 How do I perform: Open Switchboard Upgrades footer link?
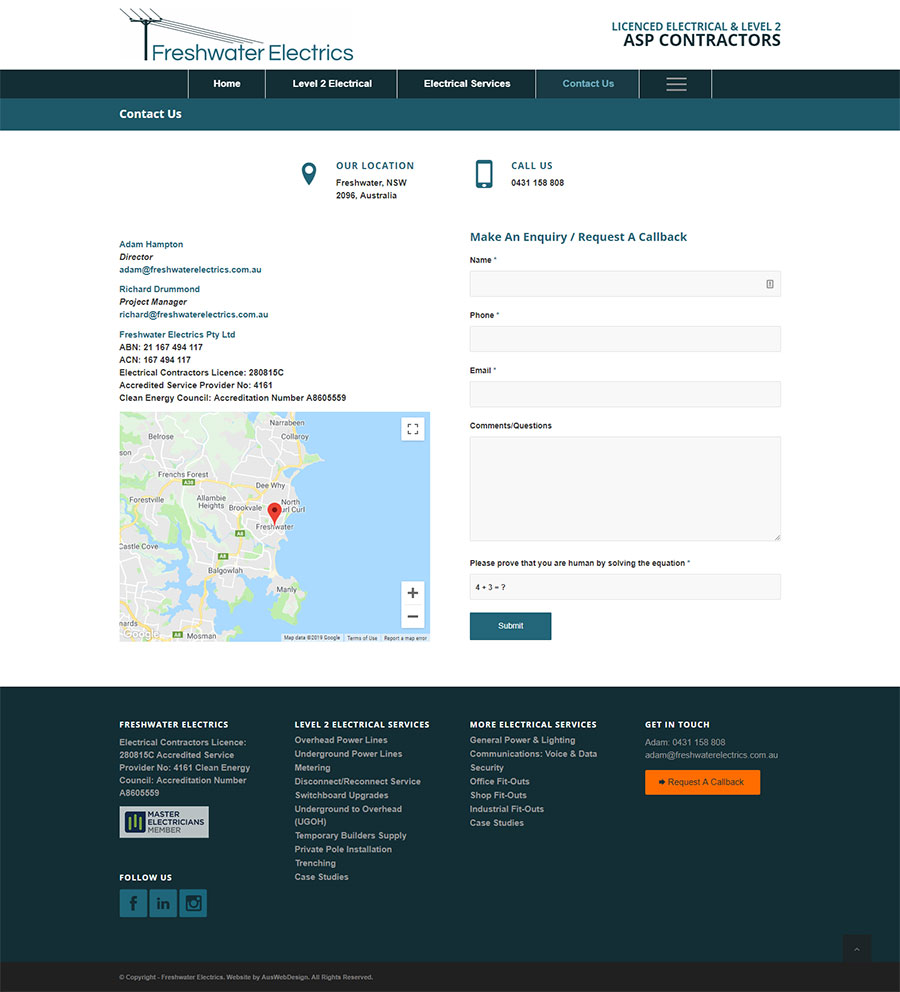342,795
